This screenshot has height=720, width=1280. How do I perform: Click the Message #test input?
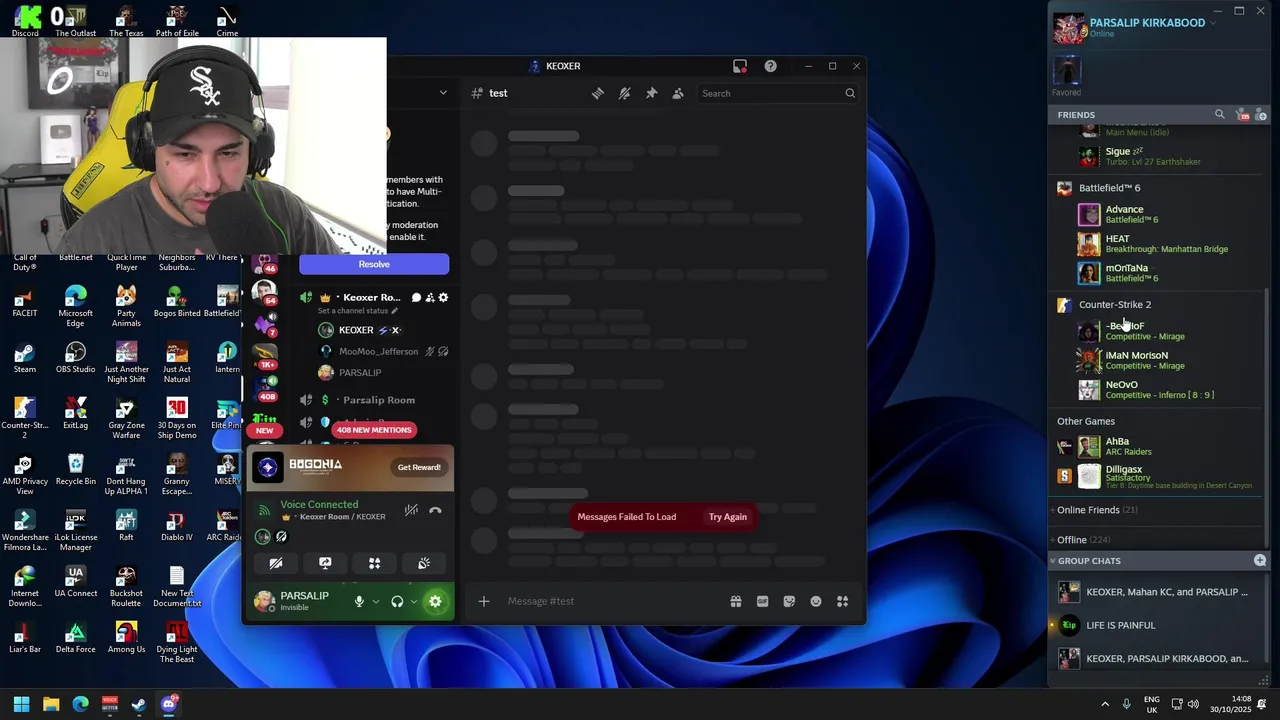pyautogui.click(x=610, y=601)
